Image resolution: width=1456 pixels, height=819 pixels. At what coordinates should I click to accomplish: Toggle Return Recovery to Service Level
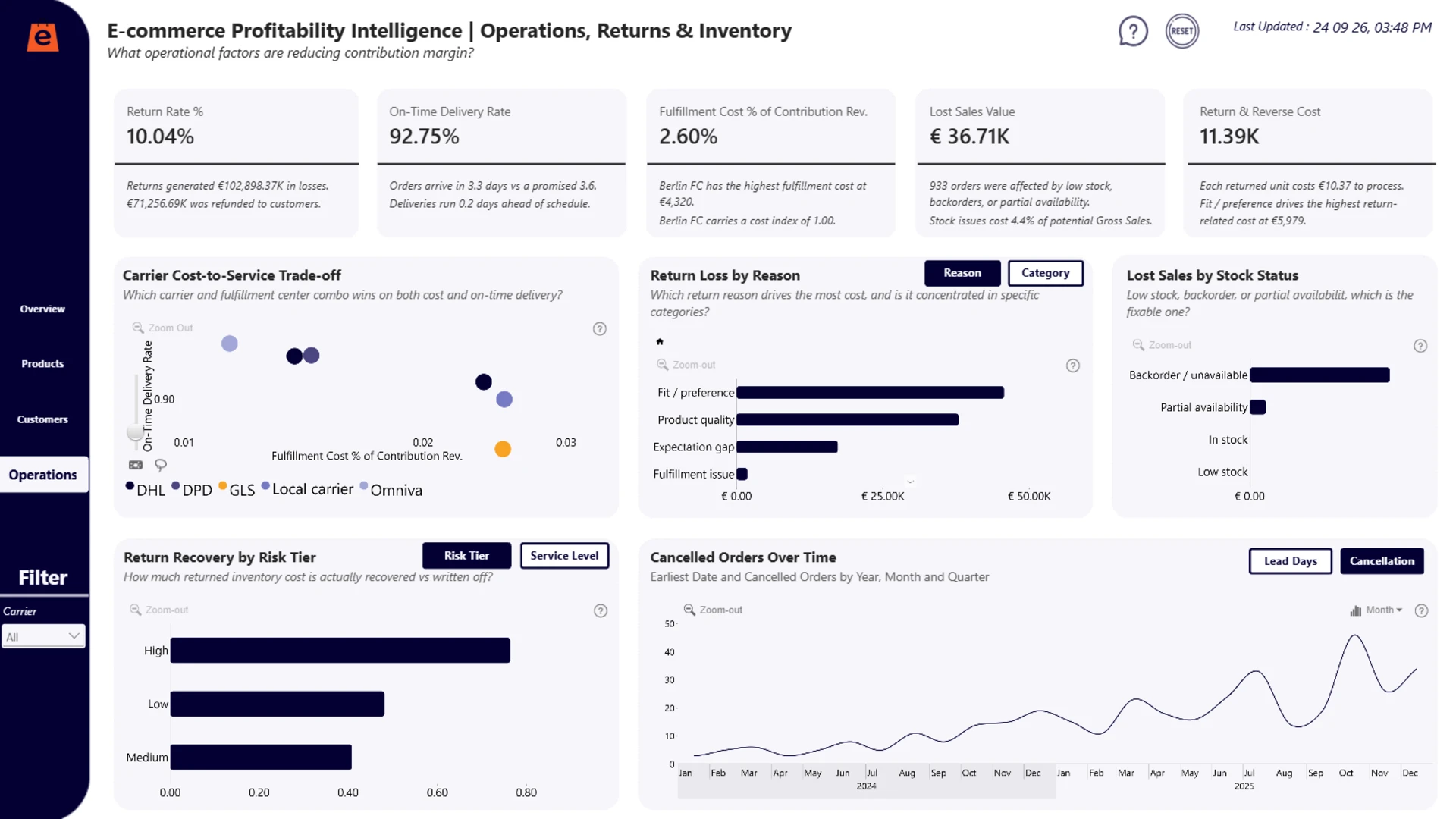pyautogui.click(x=564, y=555)
